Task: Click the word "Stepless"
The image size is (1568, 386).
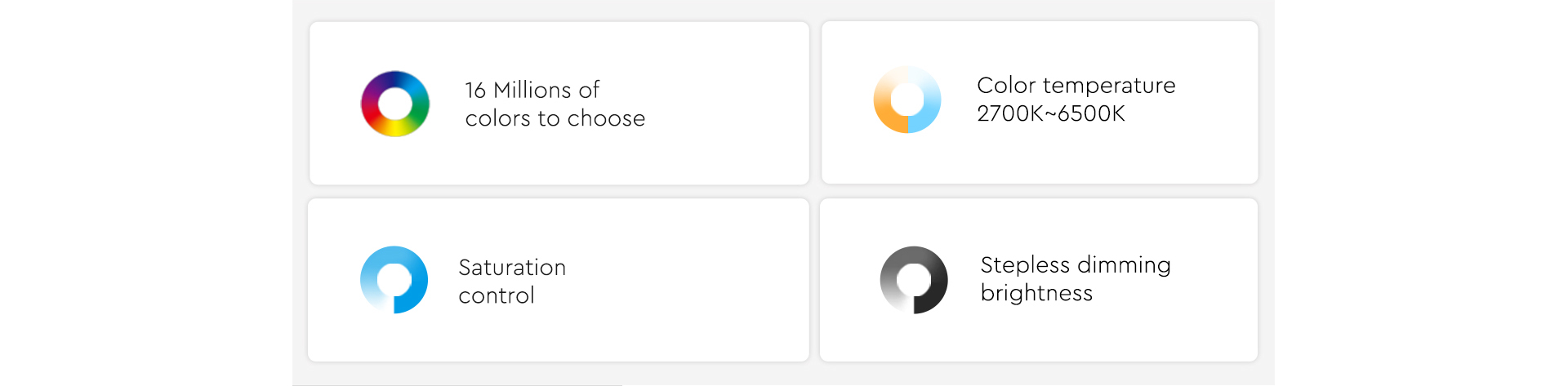Action: (x=1025, y=265)
